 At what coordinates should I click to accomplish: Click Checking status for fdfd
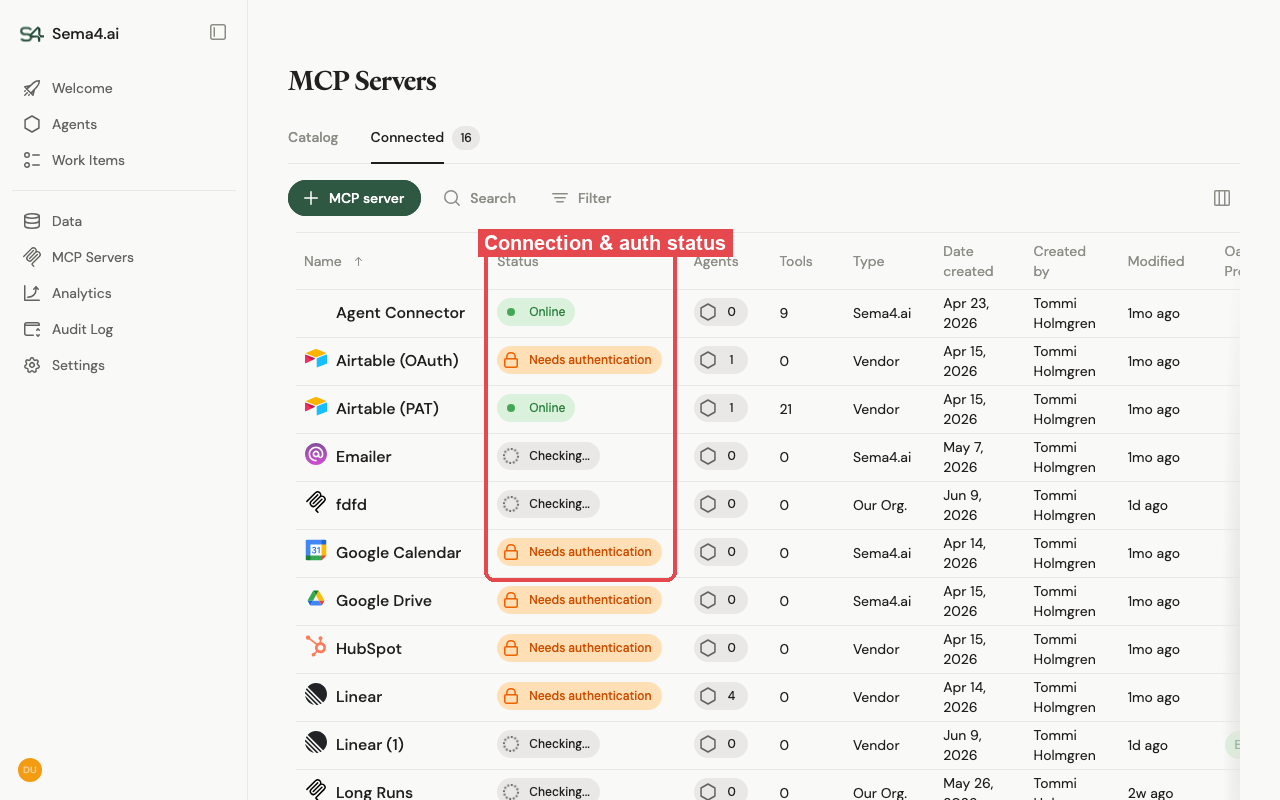(x=548, y=504)
